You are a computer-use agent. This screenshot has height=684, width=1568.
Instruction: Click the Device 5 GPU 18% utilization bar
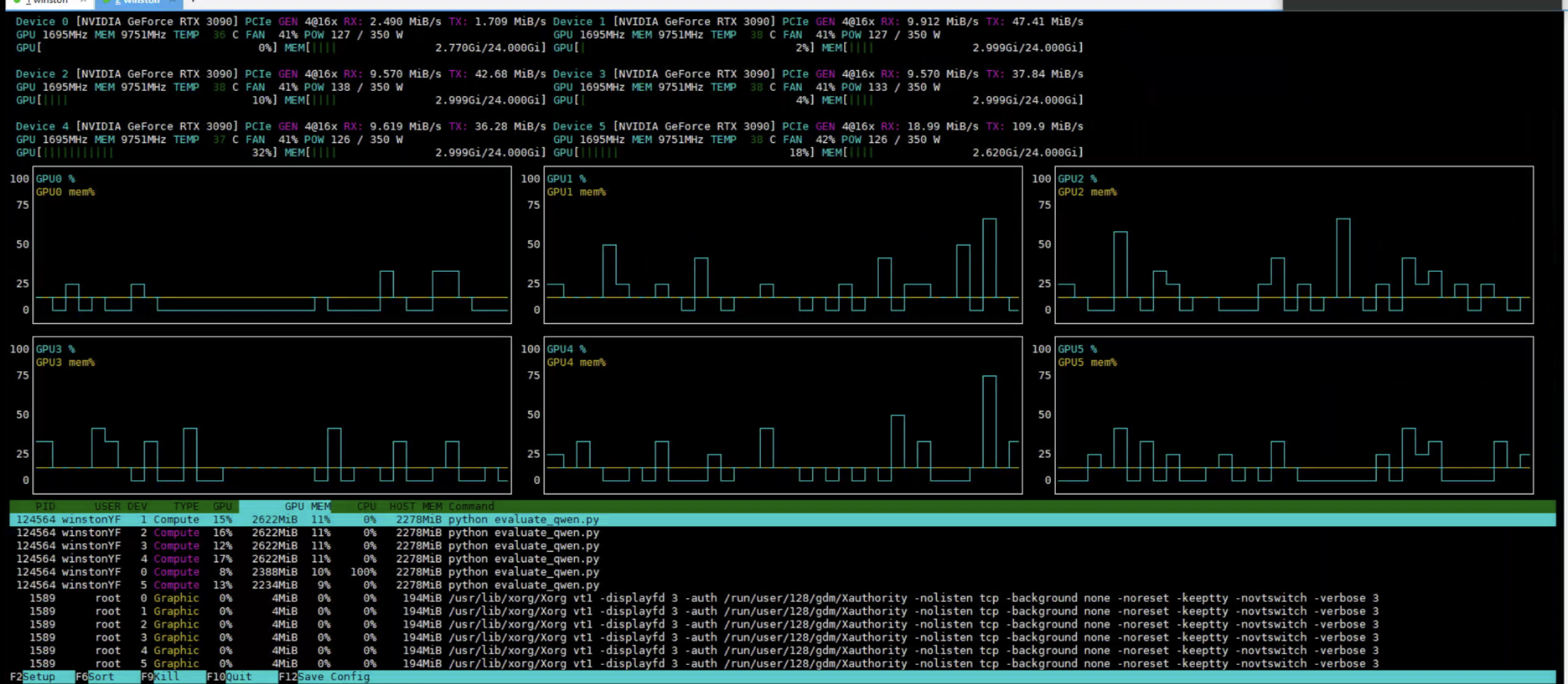tap(683, 152)
